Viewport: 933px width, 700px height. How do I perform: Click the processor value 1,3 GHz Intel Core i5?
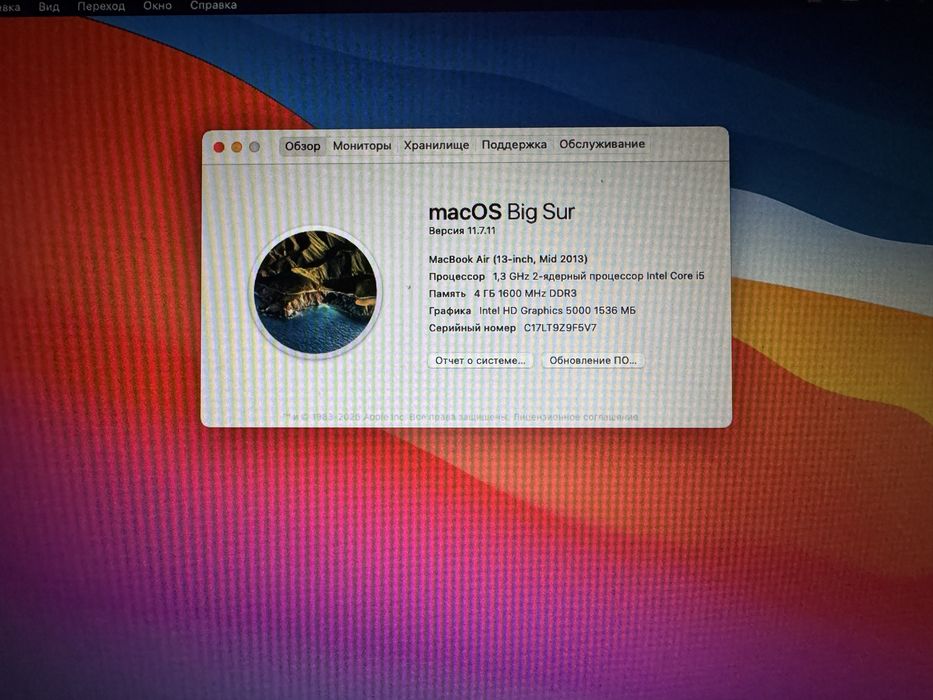(598, 276)
